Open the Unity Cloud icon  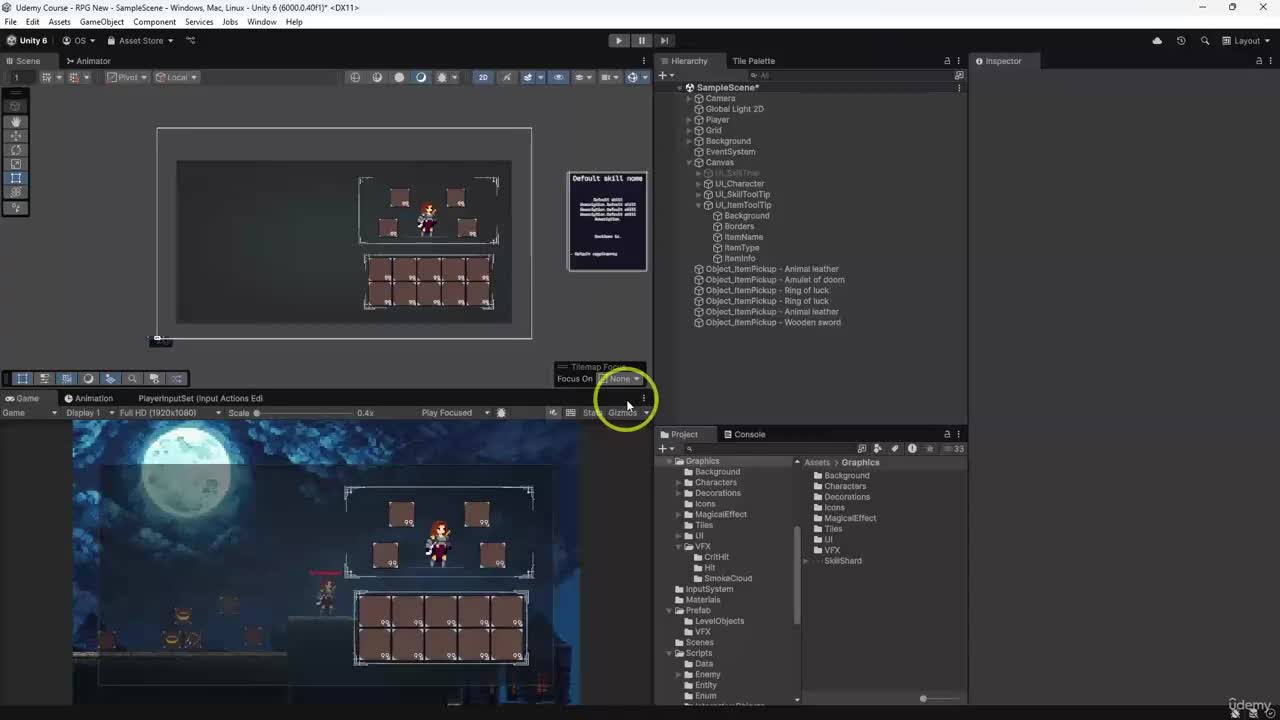click(x=1157, y=41)
